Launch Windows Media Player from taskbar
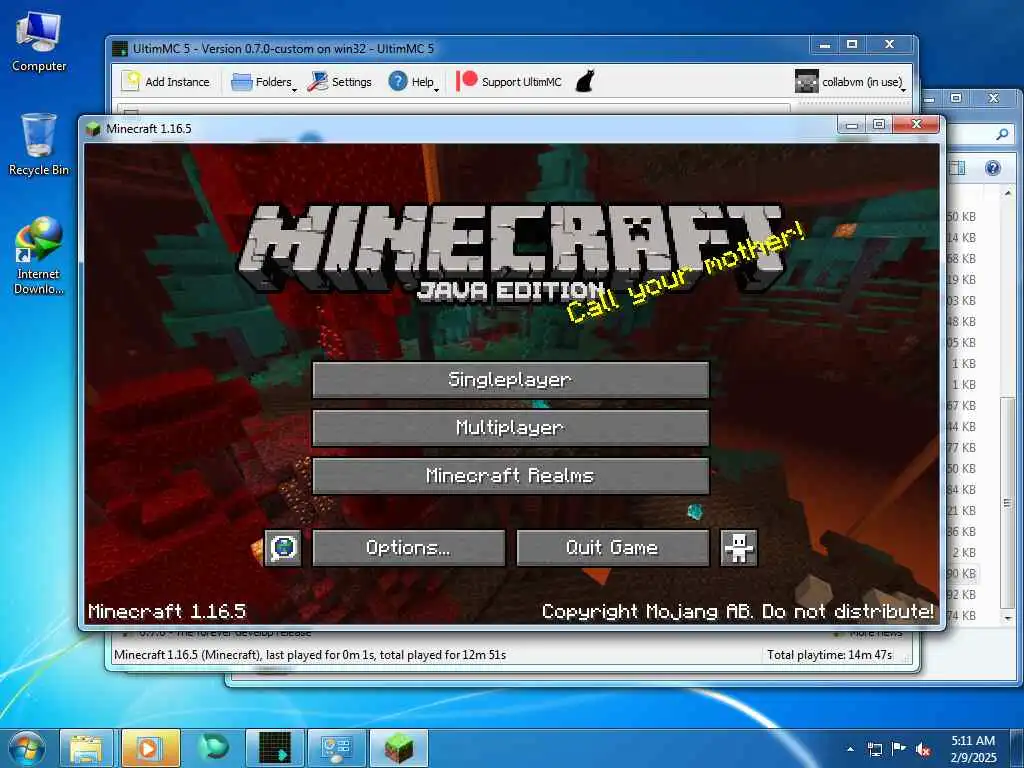Image resolution: width=1024 pixels, height=768 pixels. pyautogui.click(x=150, y=748)
